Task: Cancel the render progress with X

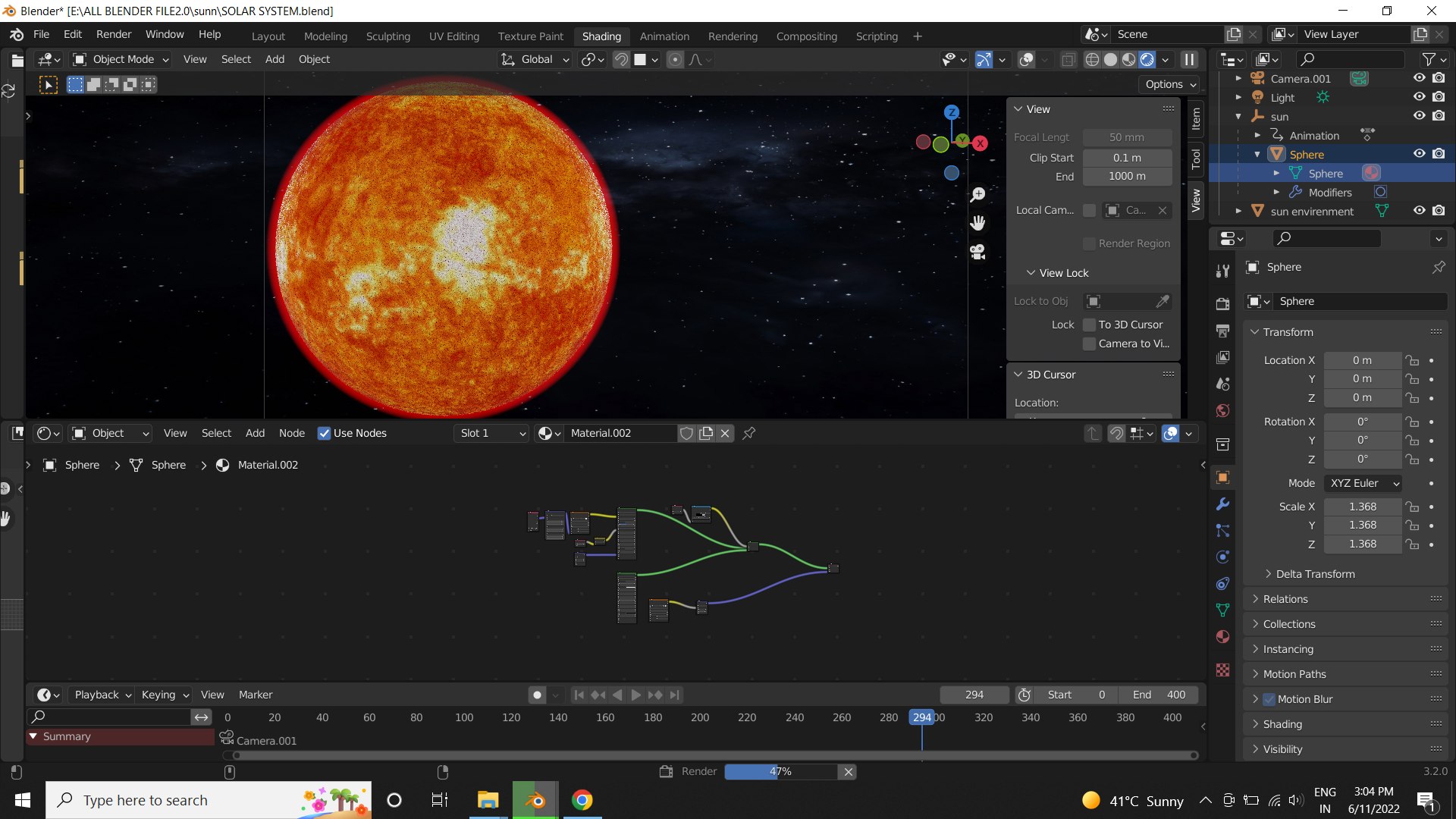Action: pos(849,772)
